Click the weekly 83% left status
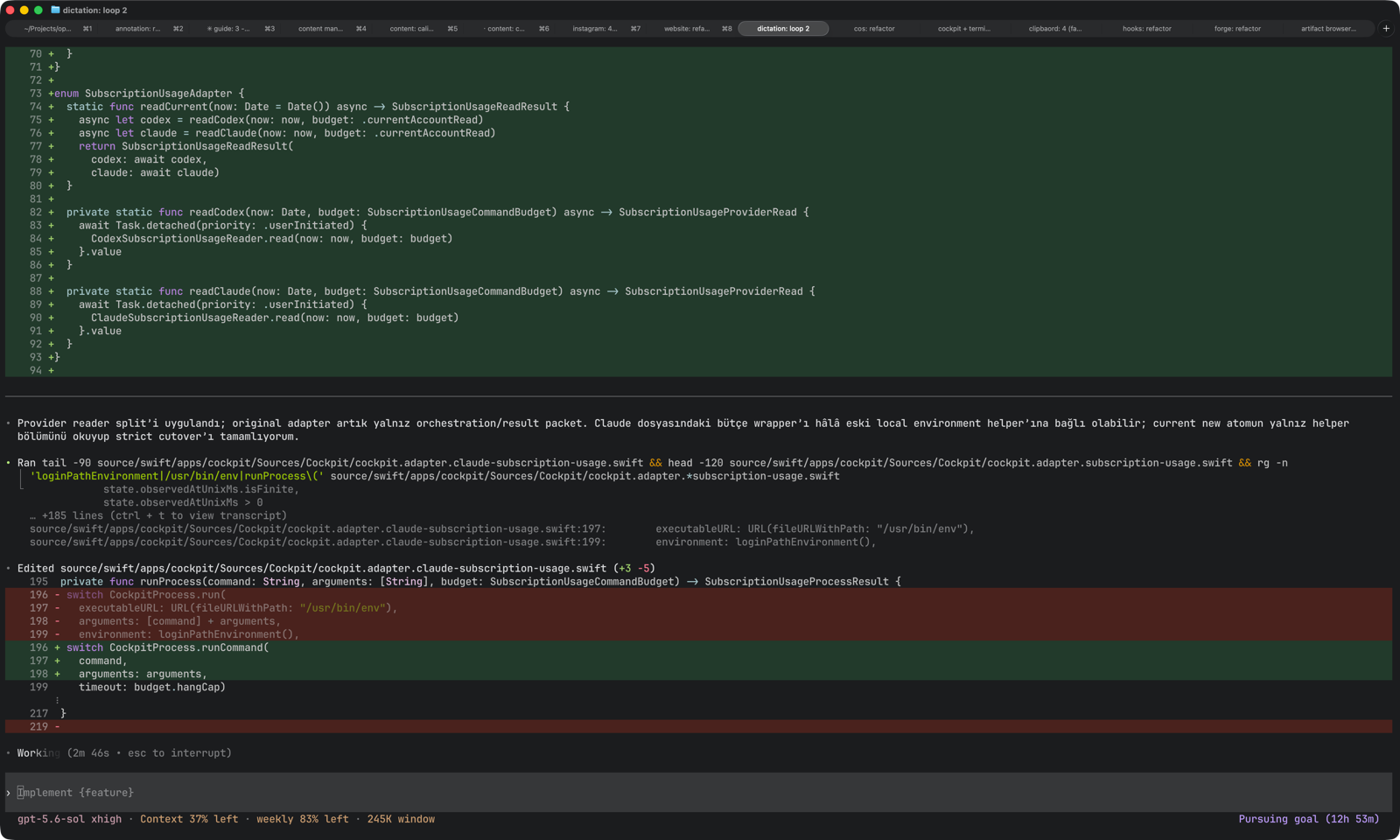This screenshot has height=840, width=1400. [x=303, y=820]
